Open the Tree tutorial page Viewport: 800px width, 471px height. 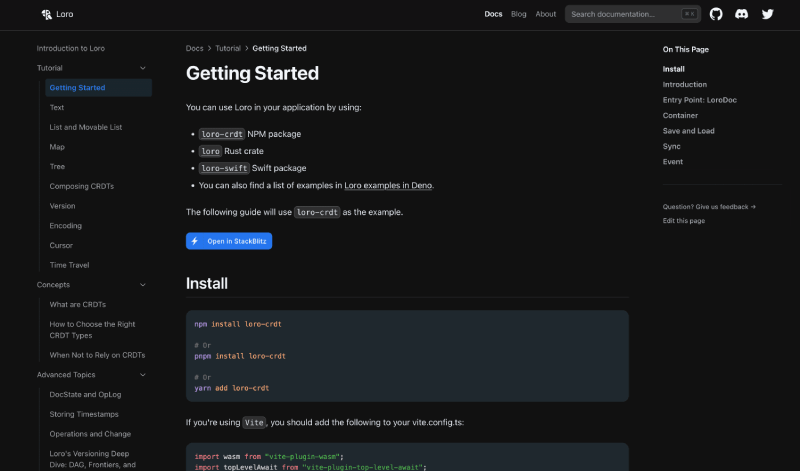tap(57, 166)
